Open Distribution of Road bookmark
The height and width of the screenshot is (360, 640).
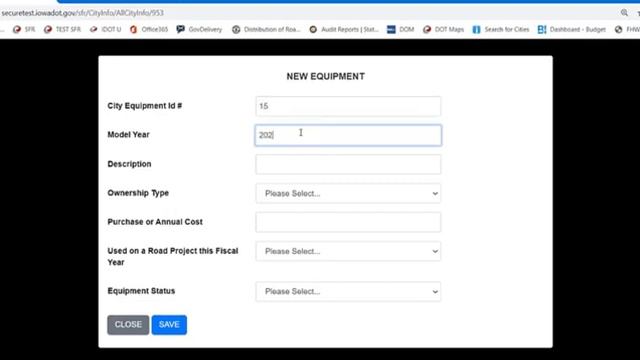266,29
